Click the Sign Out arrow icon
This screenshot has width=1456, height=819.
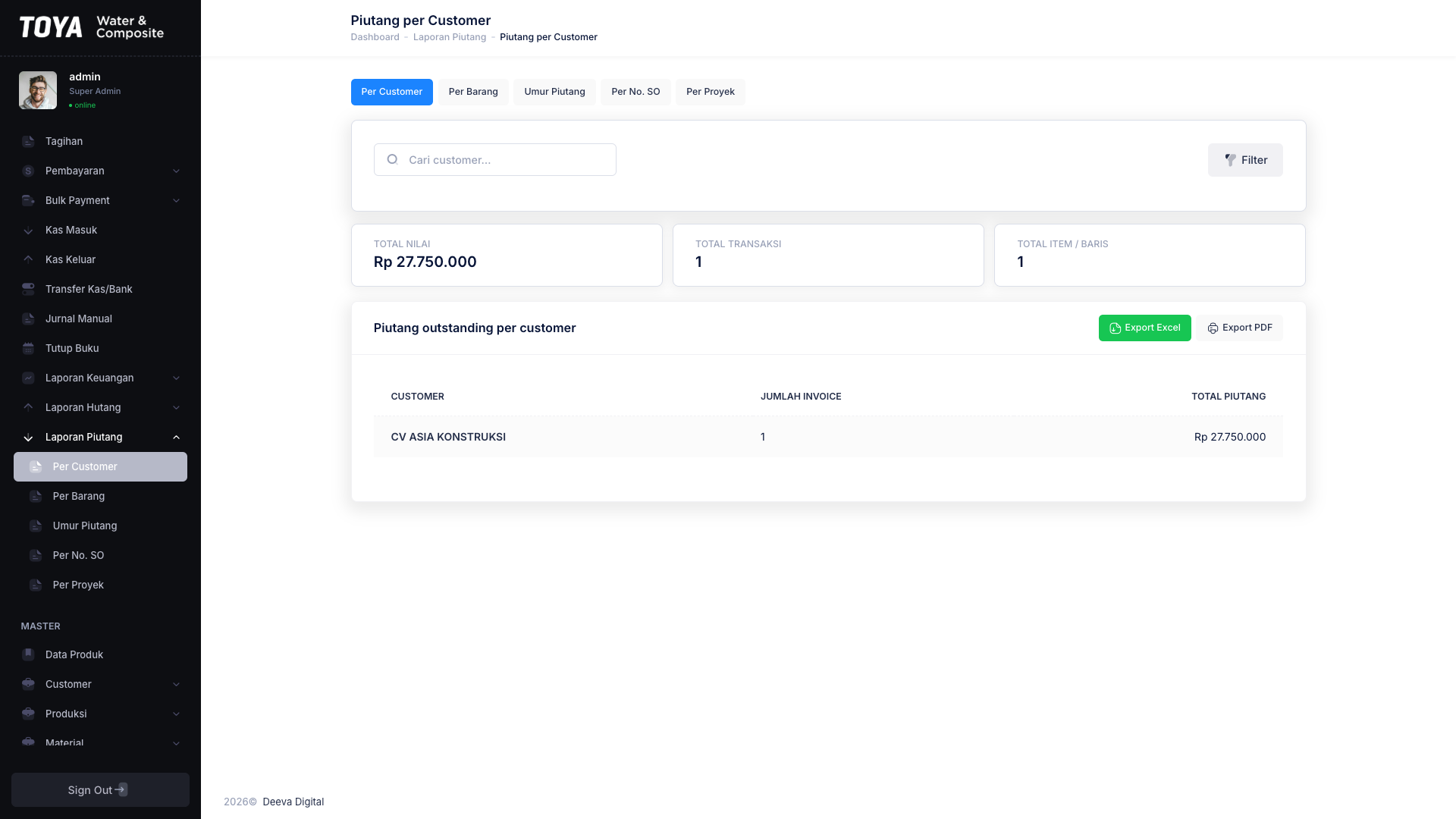point(121,789)
